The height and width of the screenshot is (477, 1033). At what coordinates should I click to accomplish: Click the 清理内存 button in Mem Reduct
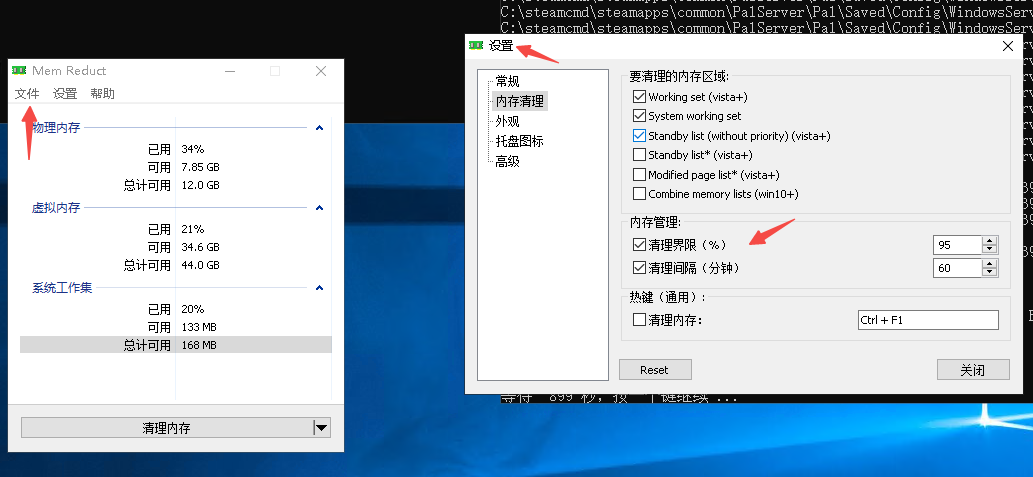pyautogui.click(x=167, y=428)
